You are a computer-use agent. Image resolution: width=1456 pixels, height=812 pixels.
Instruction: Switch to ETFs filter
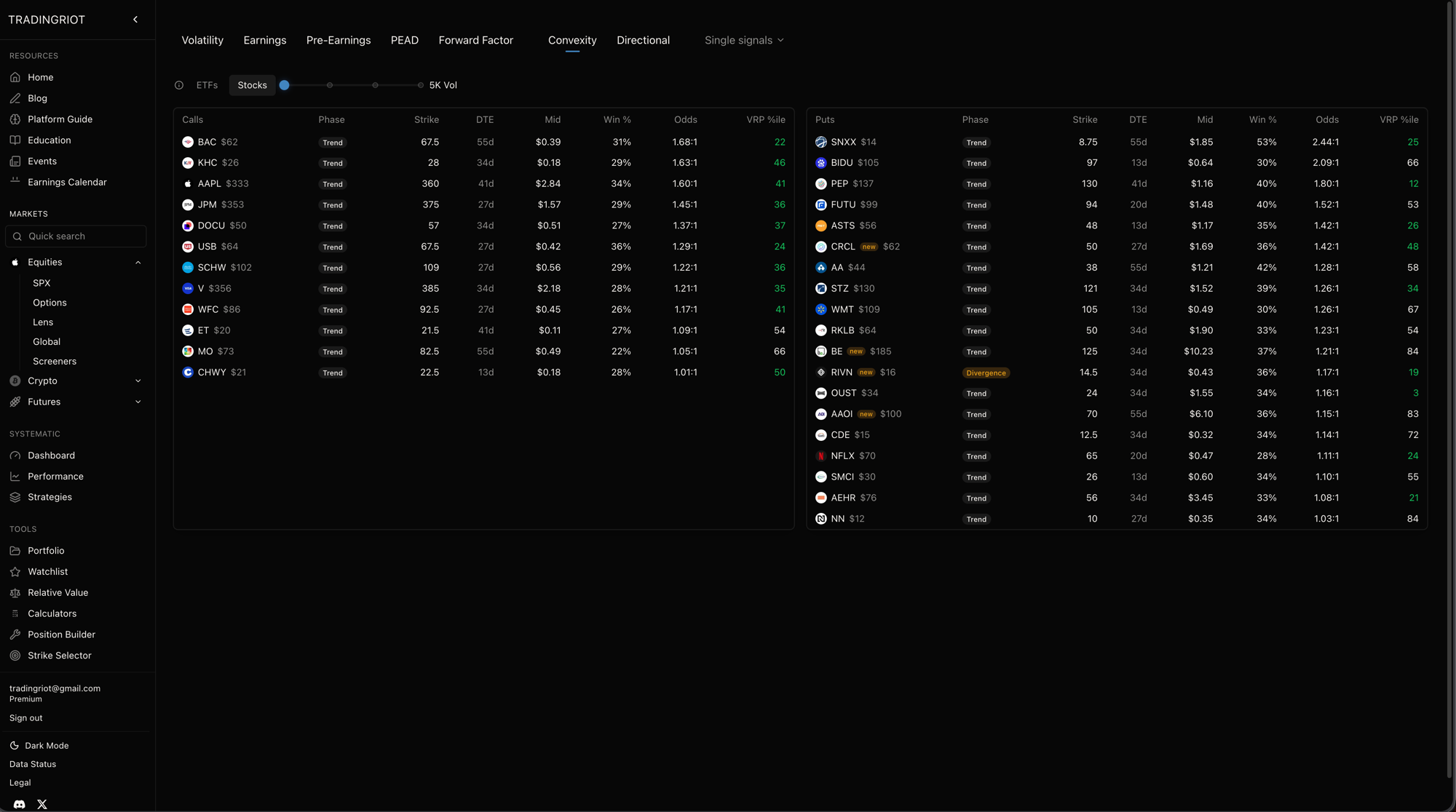click(207, 85)
